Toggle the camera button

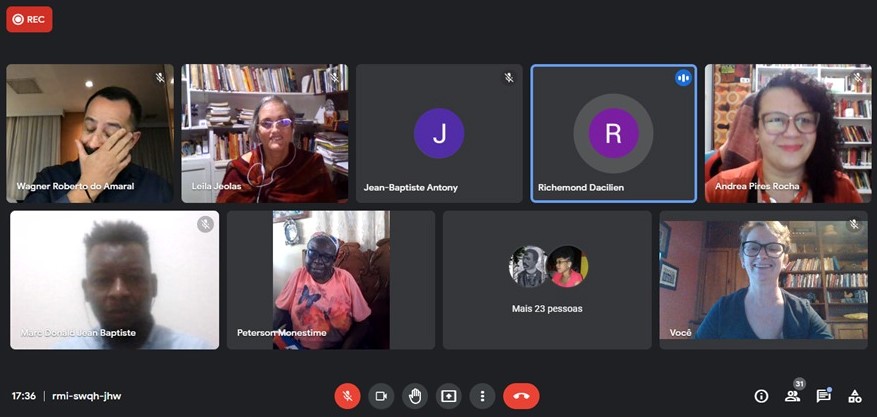tap(381, 396)
